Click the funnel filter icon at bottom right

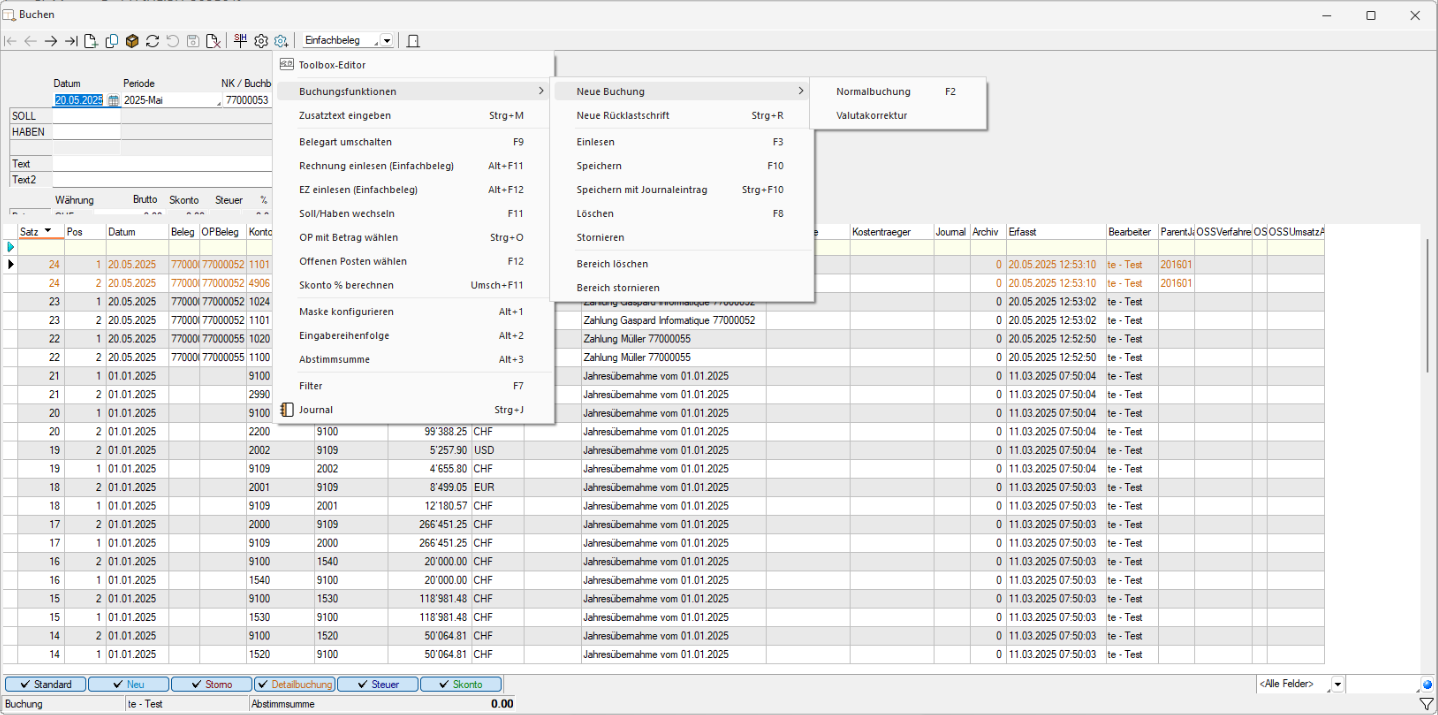pos(1426,704)
